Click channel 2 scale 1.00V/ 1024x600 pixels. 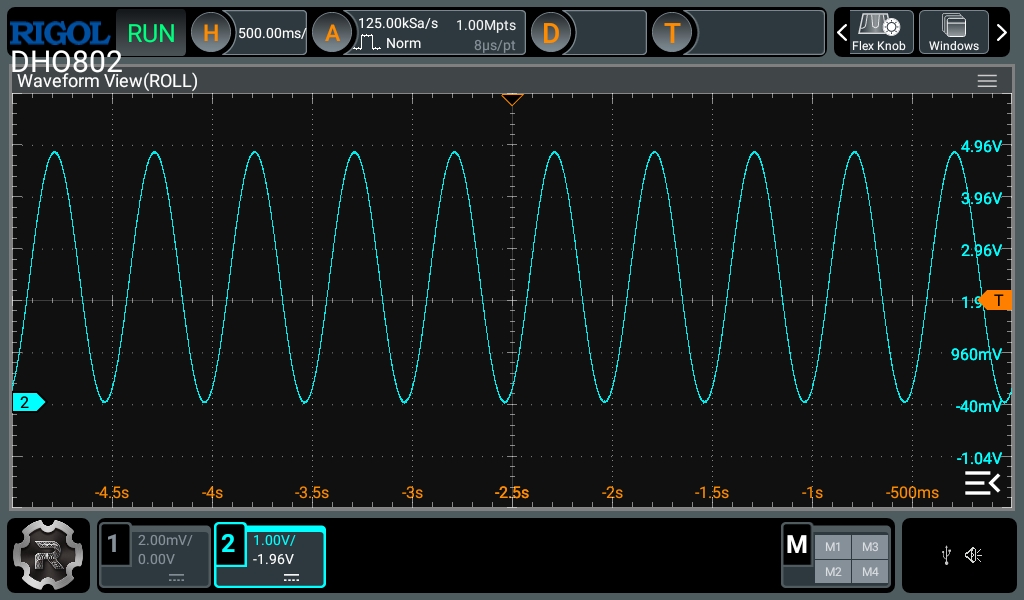click(274, 540)
